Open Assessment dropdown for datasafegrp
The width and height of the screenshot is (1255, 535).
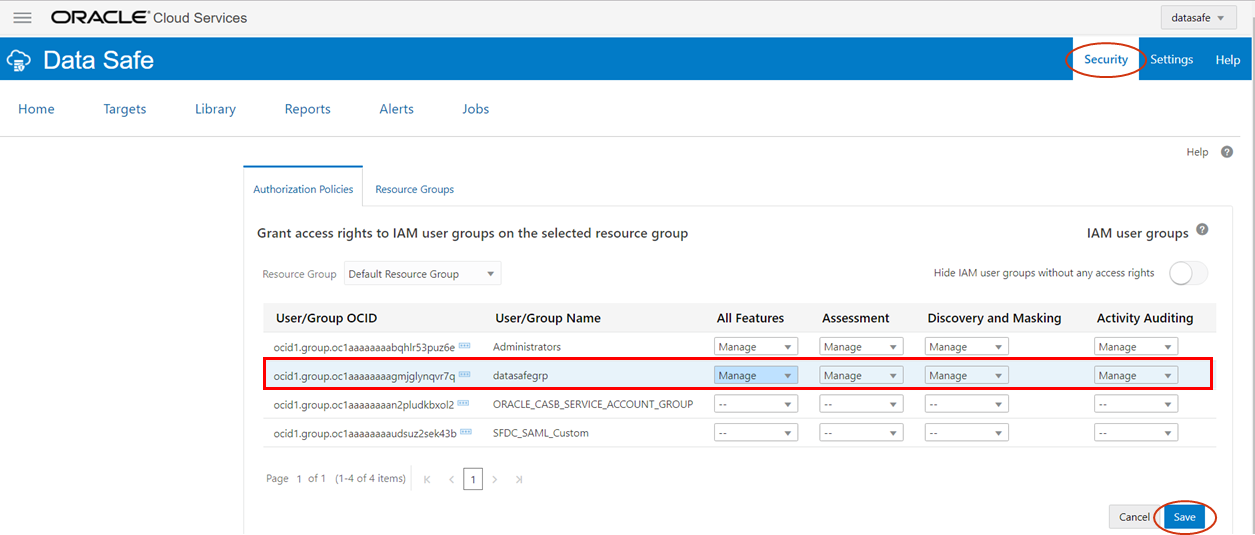click(x=861, y=376)
